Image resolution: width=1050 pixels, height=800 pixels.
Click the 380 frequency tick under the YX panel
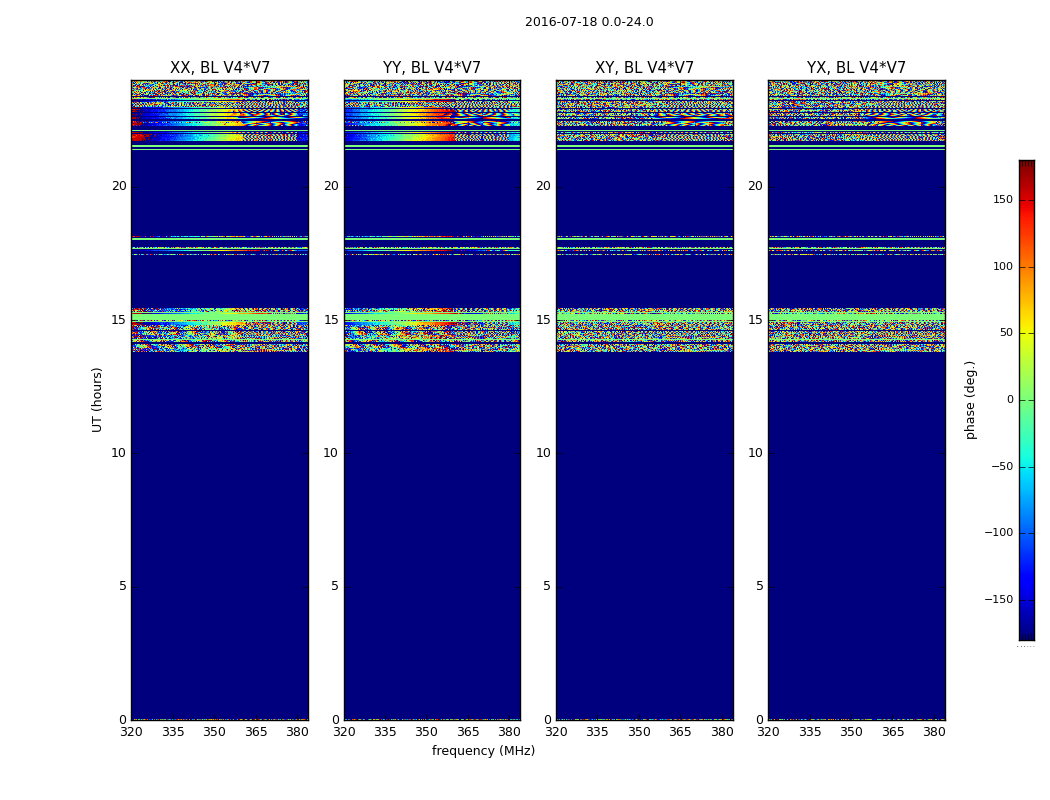click(x=934, y=732)
